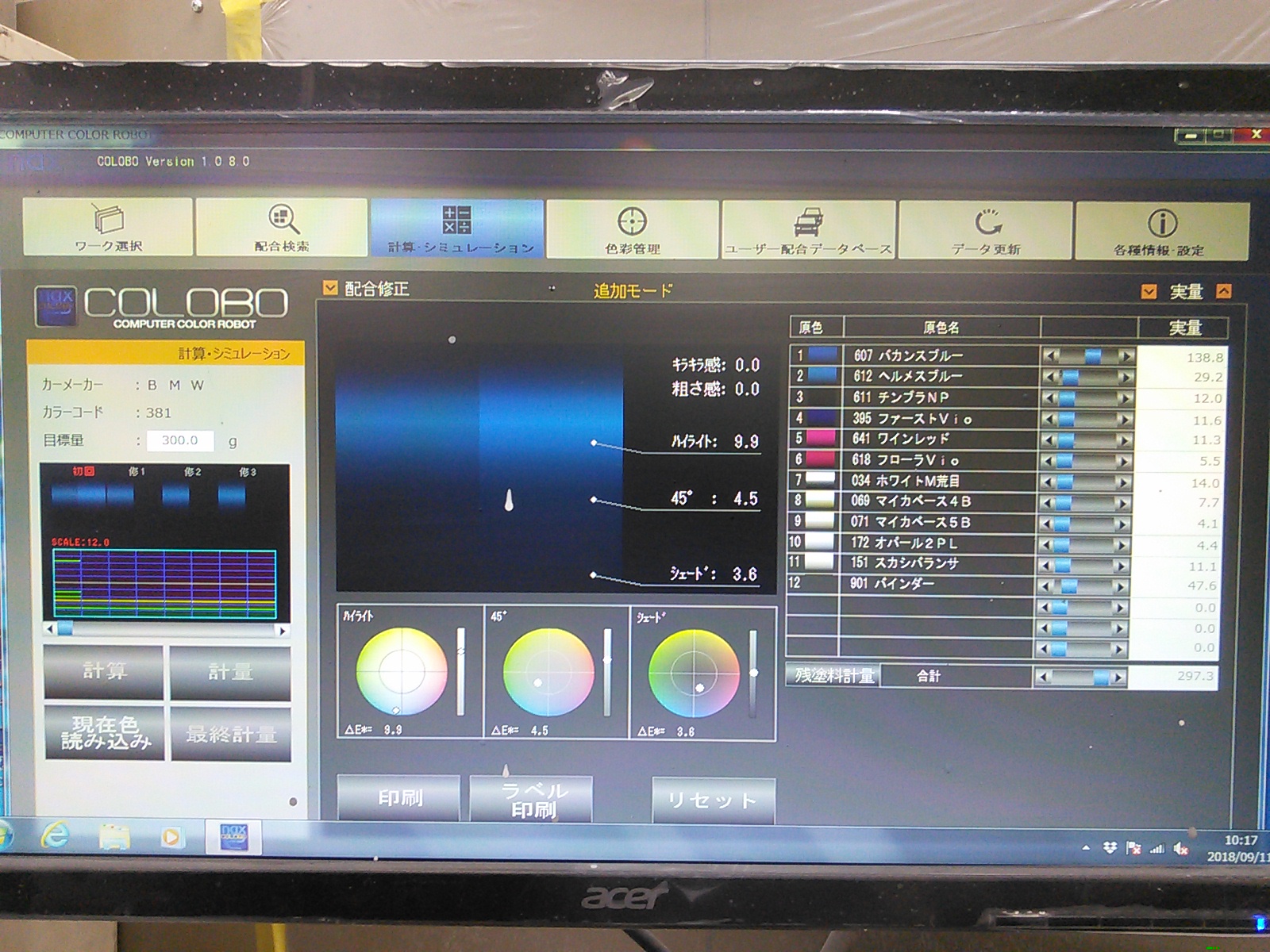Viewport: 1270px width, 952px height.
Task: Click the ハイライト color wheel
Action: (x=402, y=672)
